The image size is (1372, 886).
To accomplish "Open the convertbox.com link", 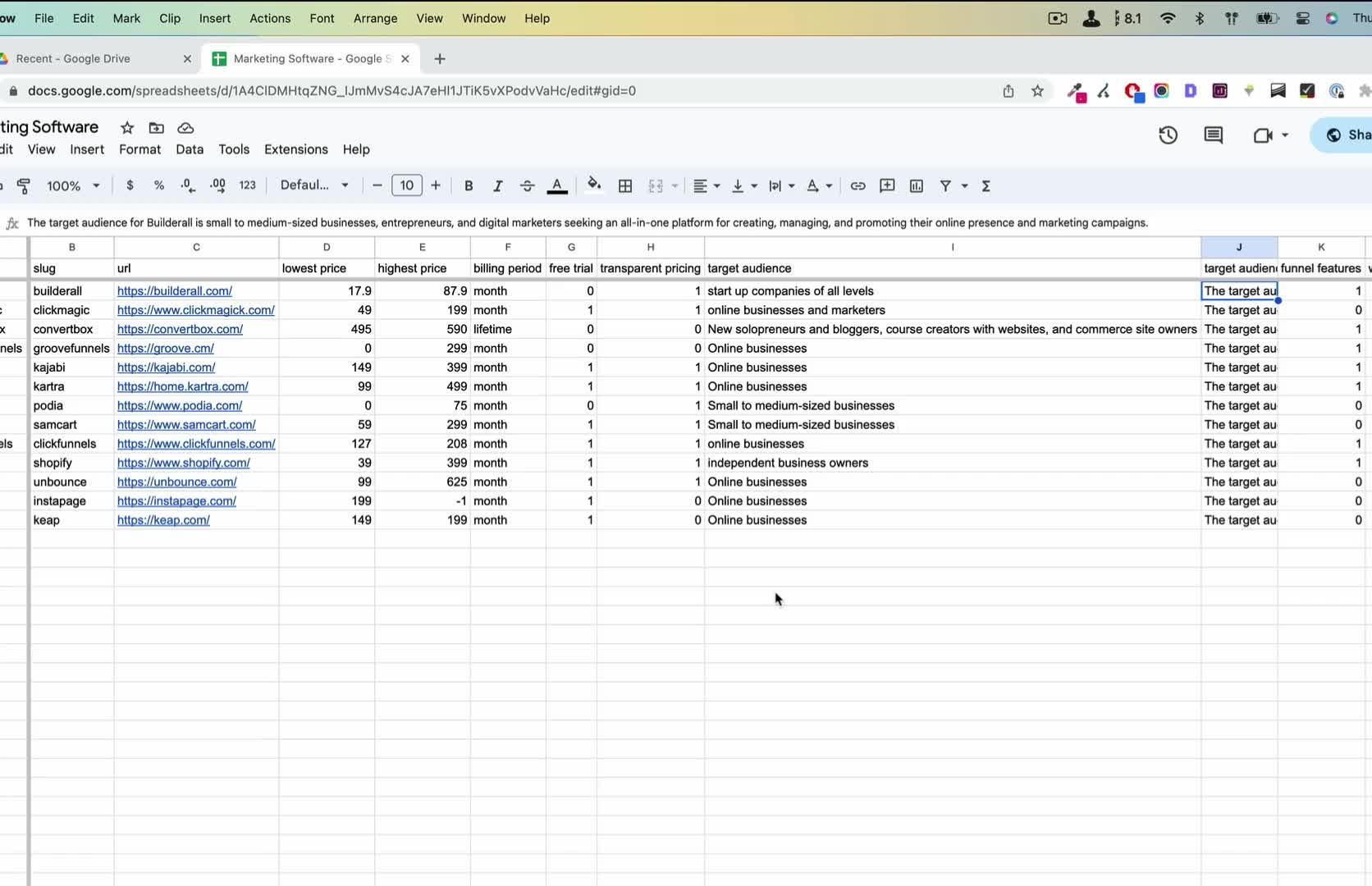I will [181, 329].
